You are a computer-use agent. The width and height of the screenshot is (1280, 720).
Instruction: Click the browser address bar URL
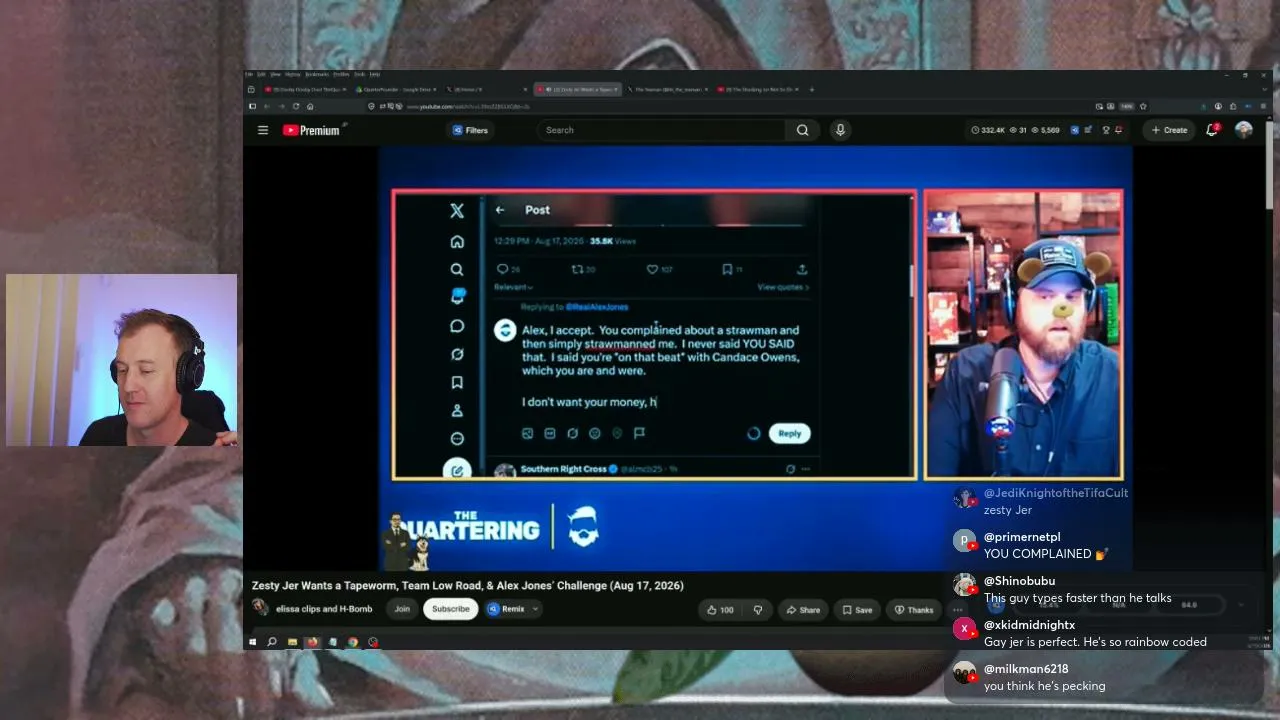pos(470,106)
